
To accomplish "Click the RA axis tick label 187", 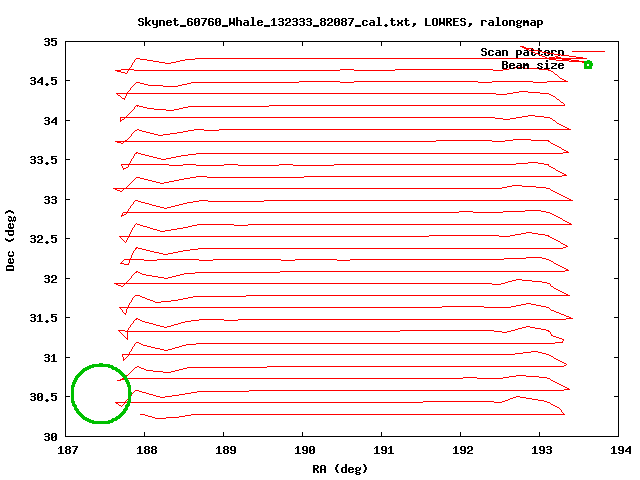I will point(67,450).
